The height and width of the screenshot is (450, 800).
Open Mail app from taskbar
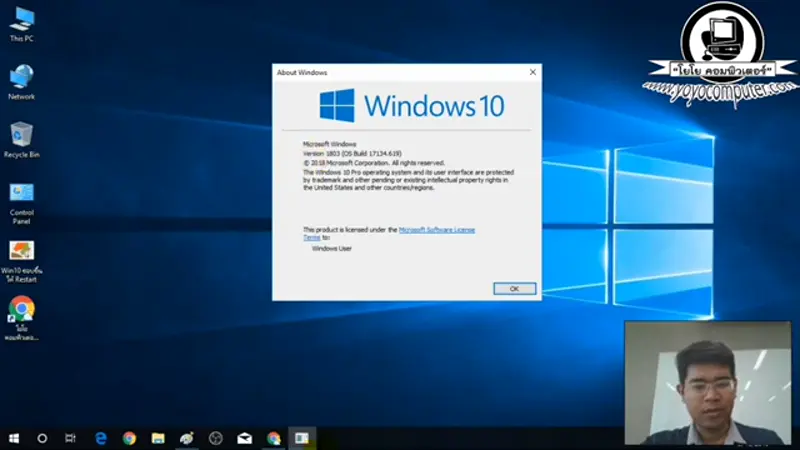click(x=244, y=438)
